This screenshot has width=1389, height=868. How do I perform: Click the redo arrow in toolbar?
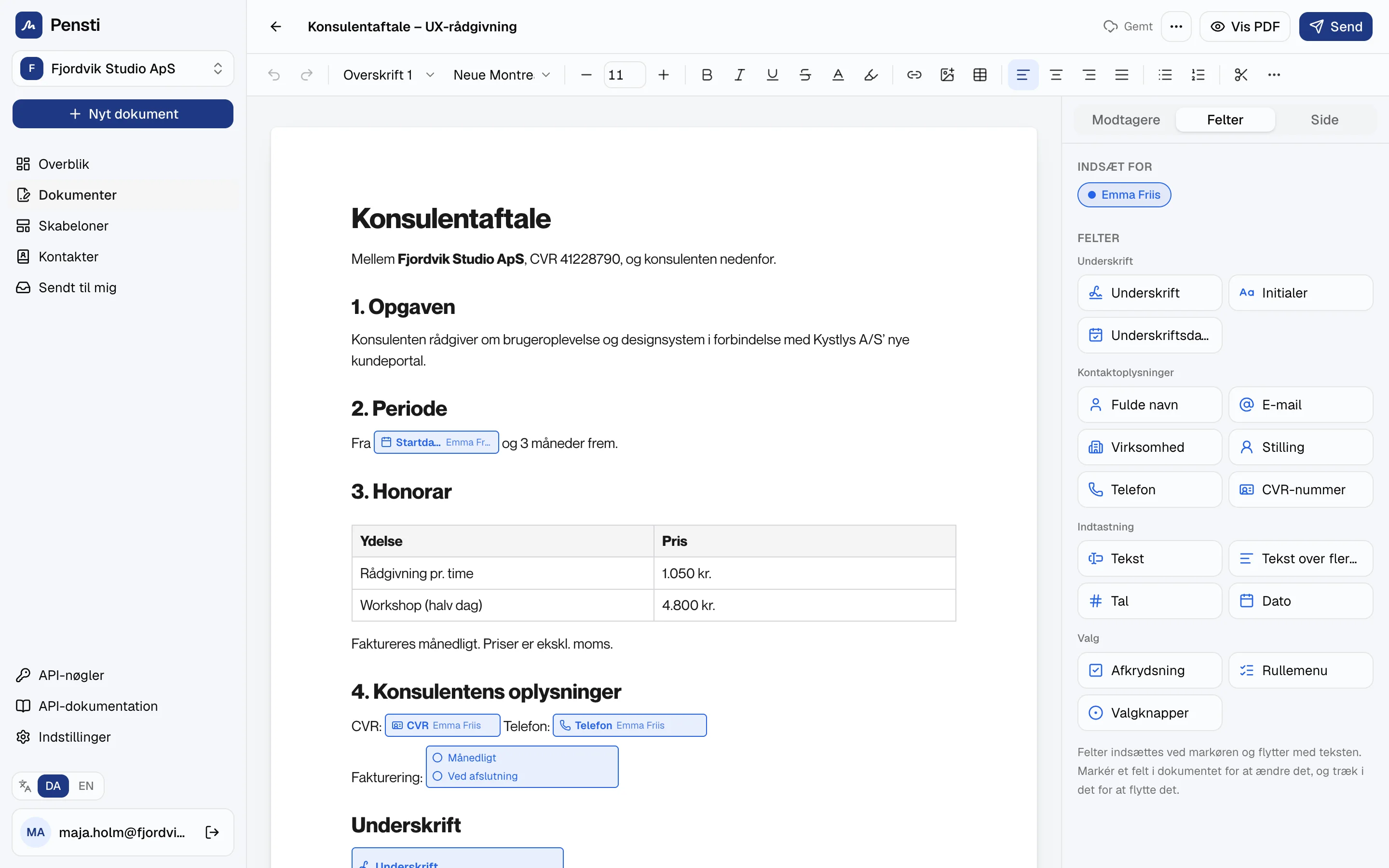[x=307, y=75]
